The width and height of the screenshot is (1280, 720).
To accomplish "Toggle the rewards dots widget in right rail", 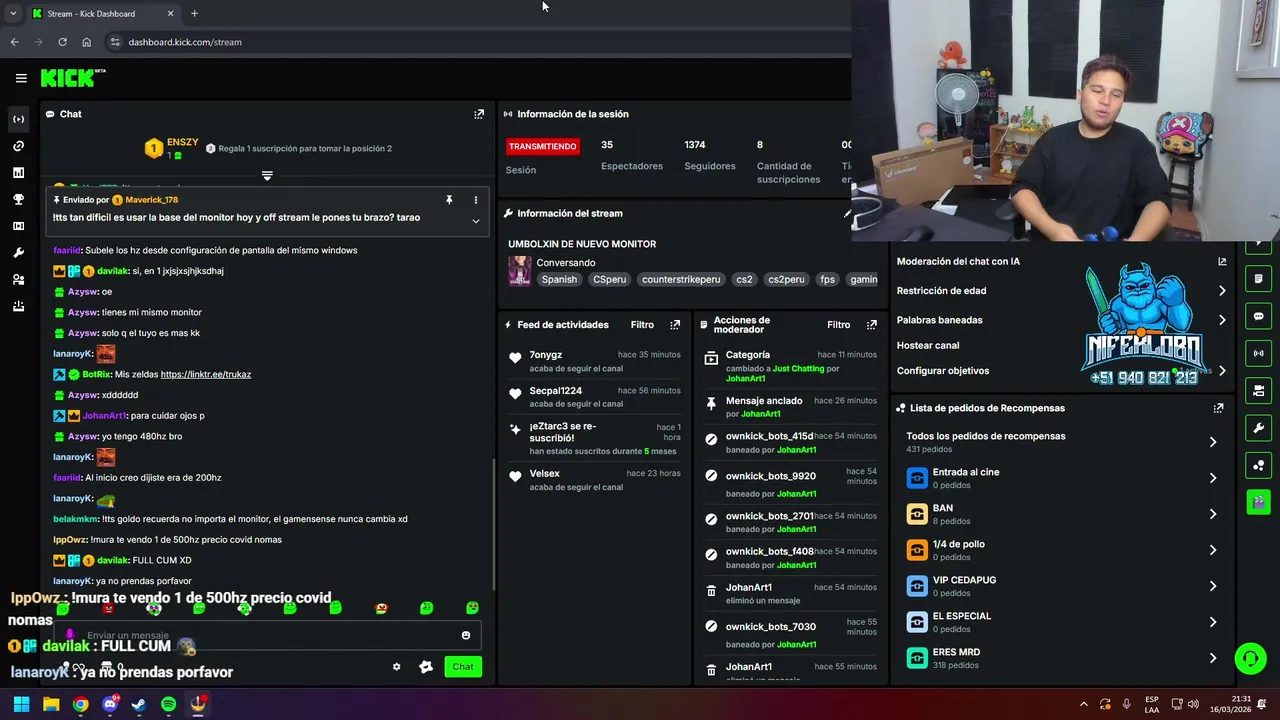I will tap(1258, 465).
